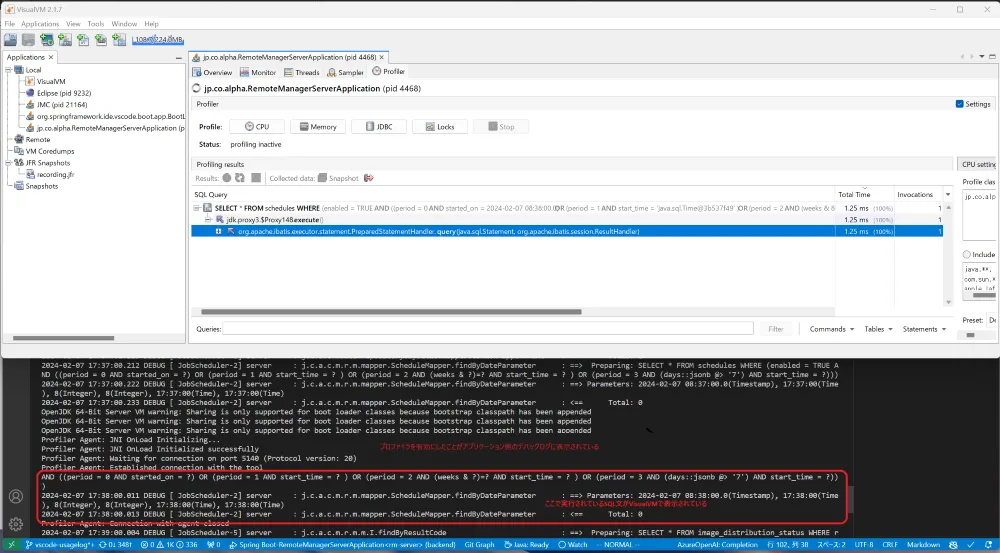This screenshot has height=553, width=1000.
Task: Click the results view square icon
Action: (x=256, y=178)
